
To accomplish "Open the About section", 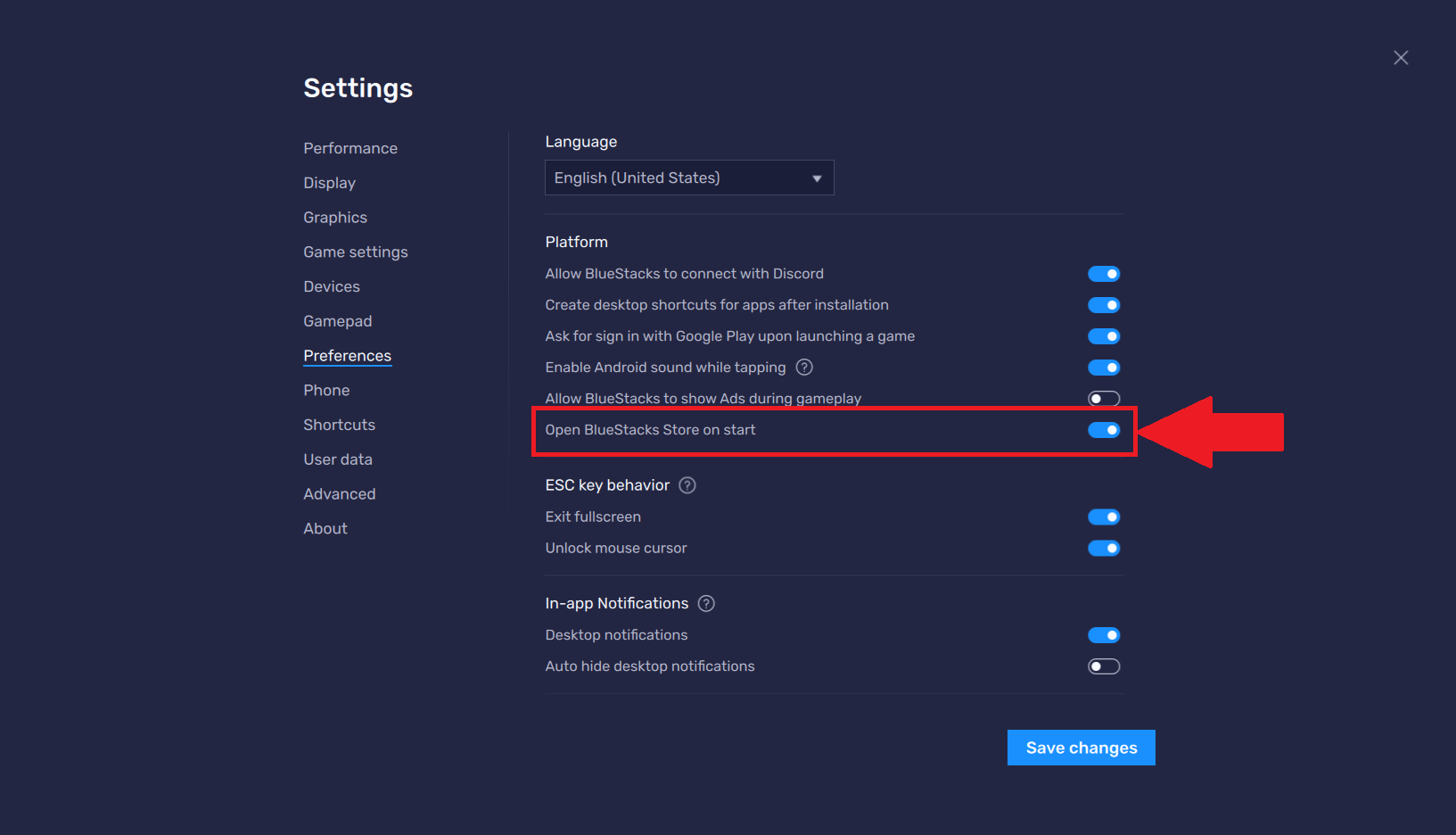I will coord(325,529).
